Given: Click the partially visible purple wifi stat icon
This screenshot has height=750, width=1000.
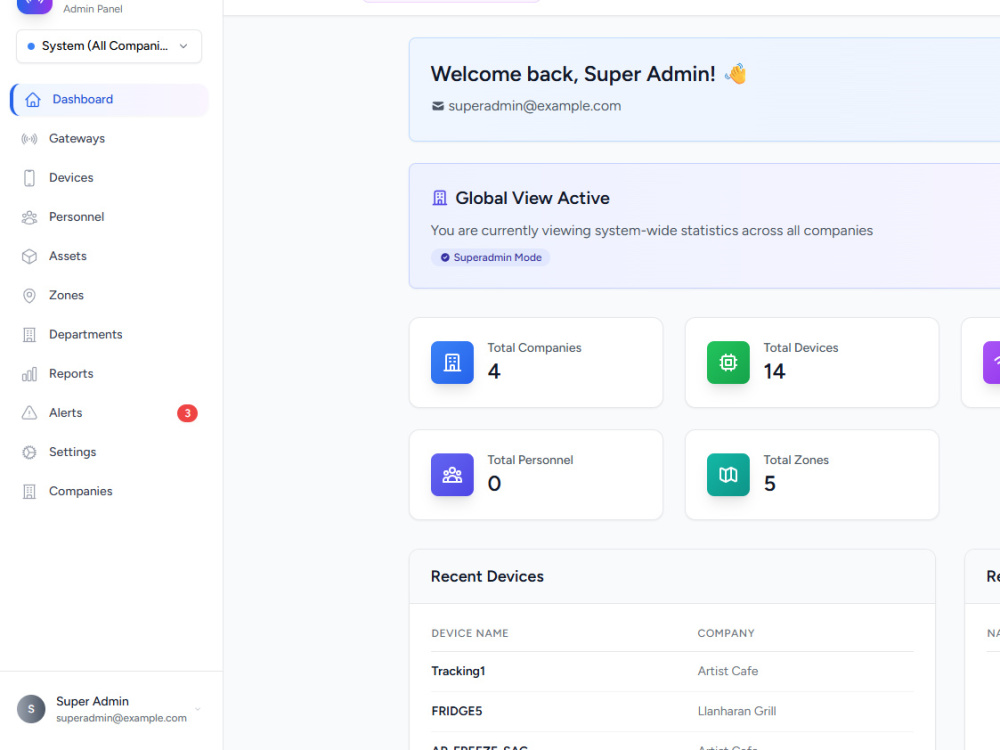Looking at the screenshot, I should (x=992, y=362).
